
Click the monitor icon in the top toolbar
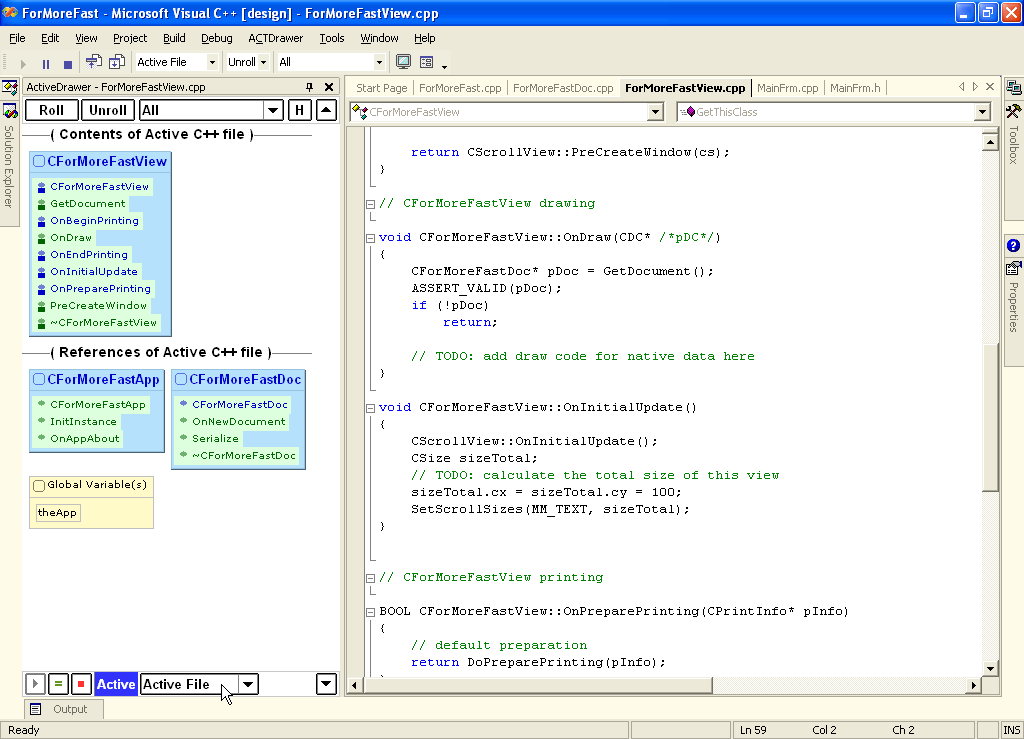tap(404, 62)
